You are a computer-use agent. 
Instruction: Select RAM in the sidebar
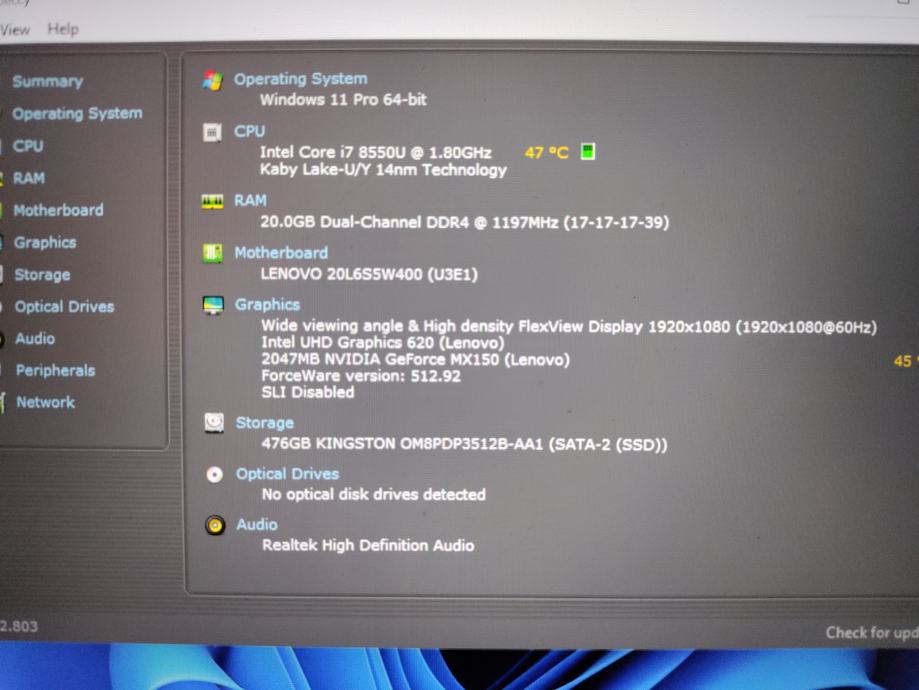click(x=29, y=178)
